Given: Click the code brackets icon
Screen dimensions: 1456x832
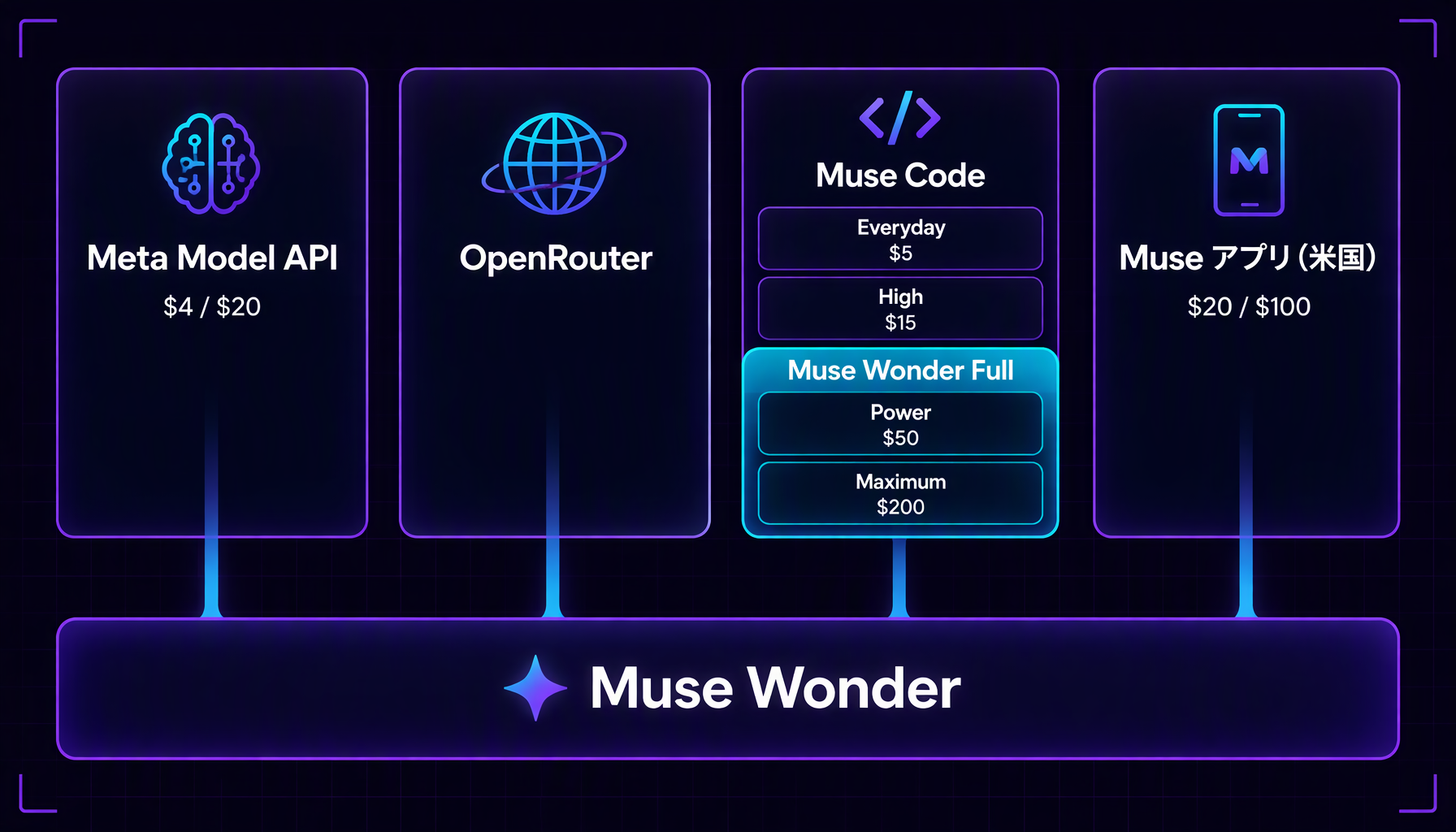Looking at the screenshot, I should (x=900, y=118).
